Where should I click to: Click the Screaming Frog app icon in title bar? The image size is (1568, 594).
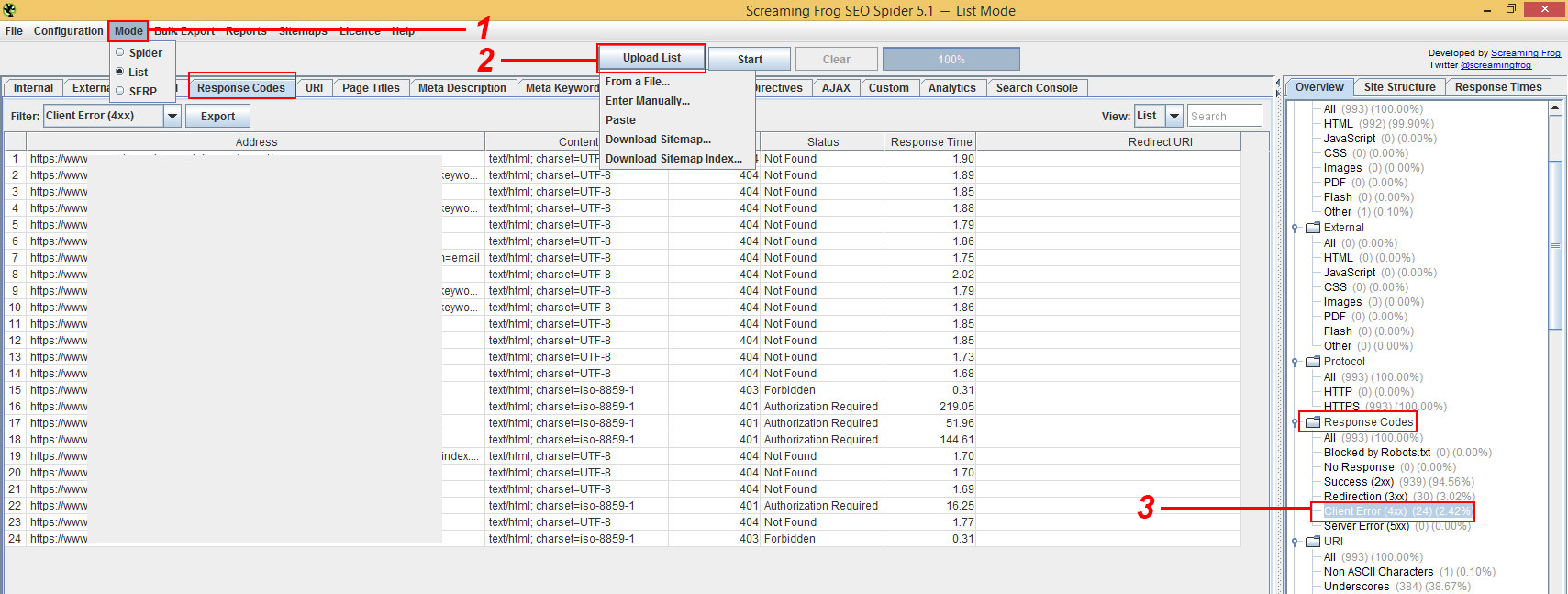9,10
